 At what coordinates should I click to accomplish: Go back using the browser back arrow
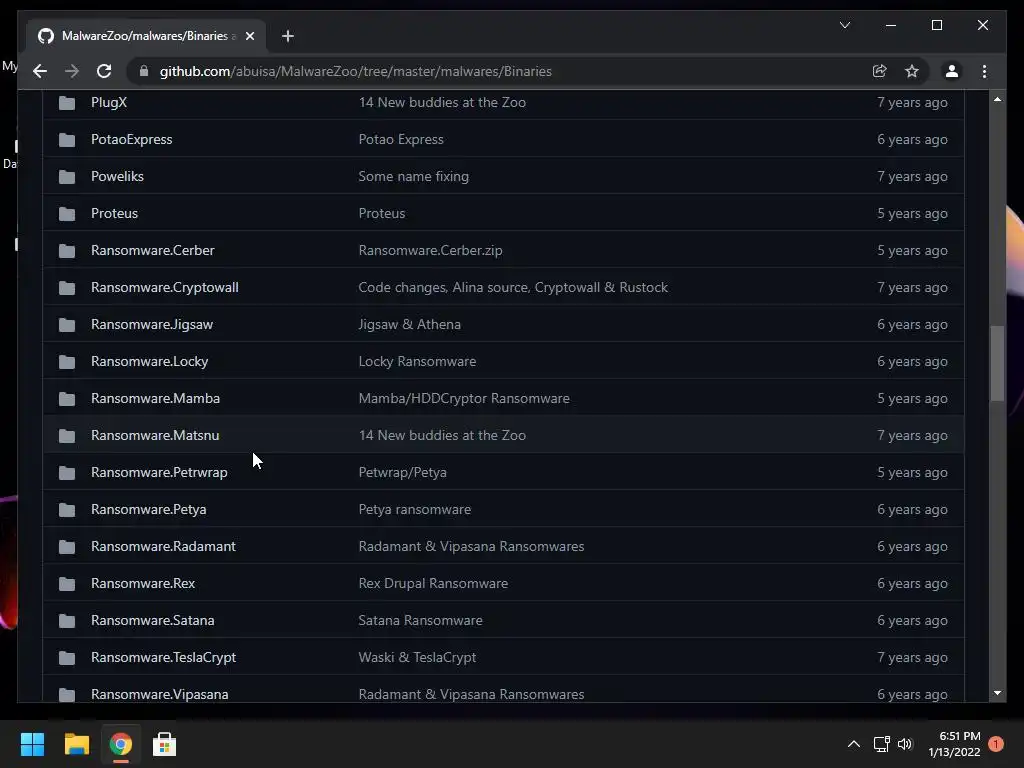(x=40, y=71)
